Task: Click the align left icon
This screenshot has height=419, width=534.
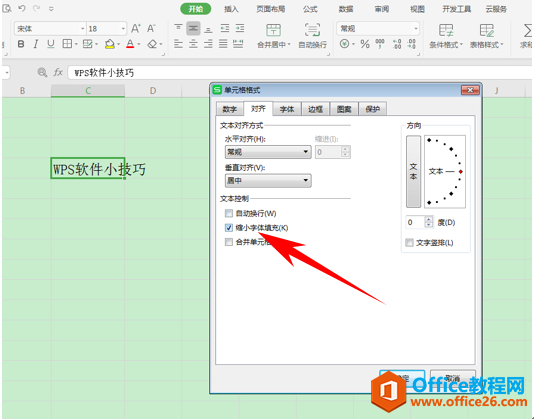Action: pos(178,44)
